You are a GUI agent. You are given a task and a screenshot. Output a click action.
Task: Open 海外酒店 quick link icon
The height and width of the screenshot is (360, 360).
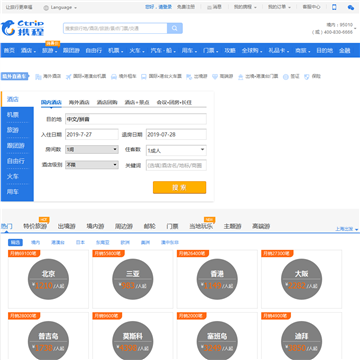pyautogui.click(x=38, y=76)
